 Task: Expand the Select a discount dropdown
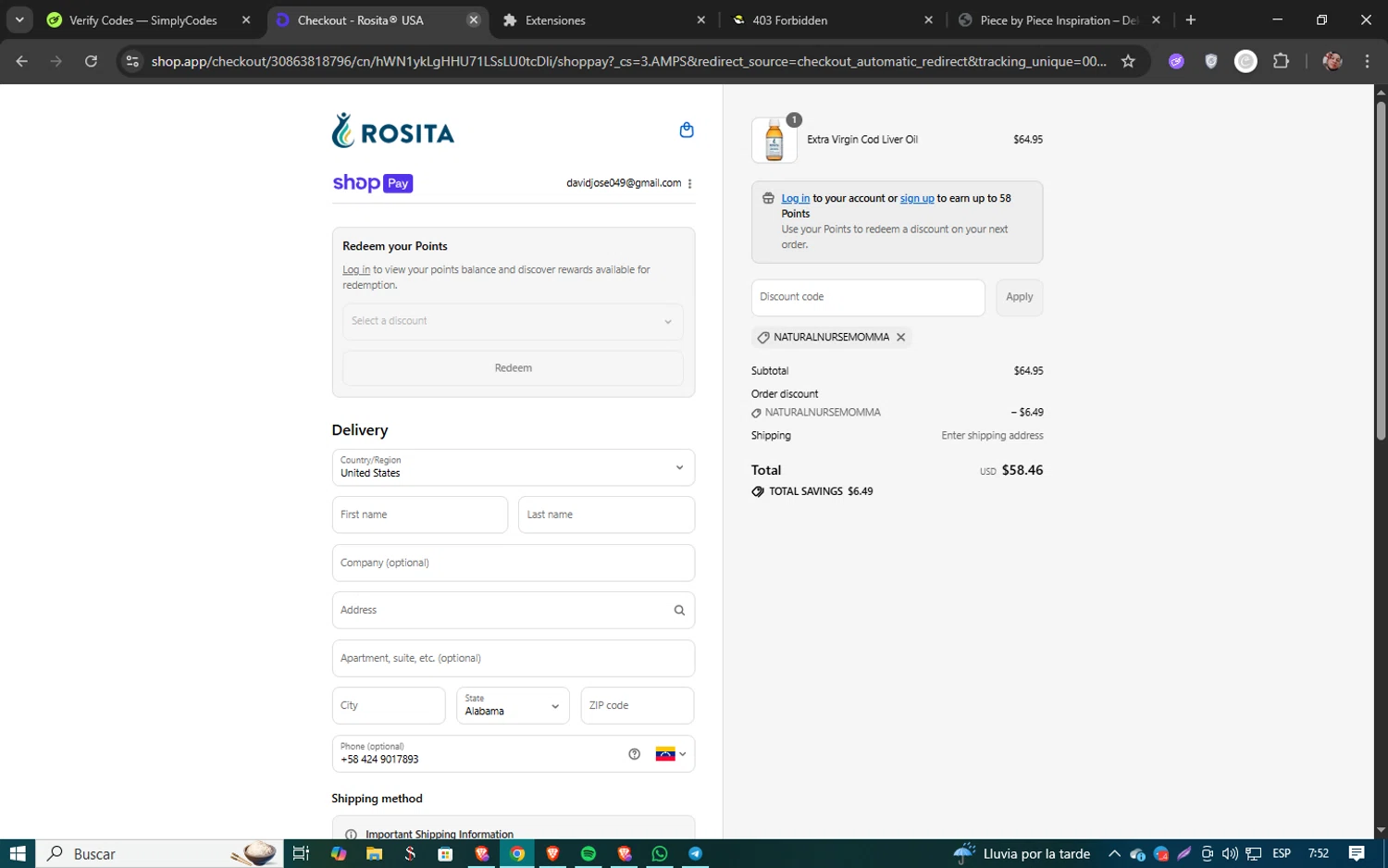pos(513,321)
